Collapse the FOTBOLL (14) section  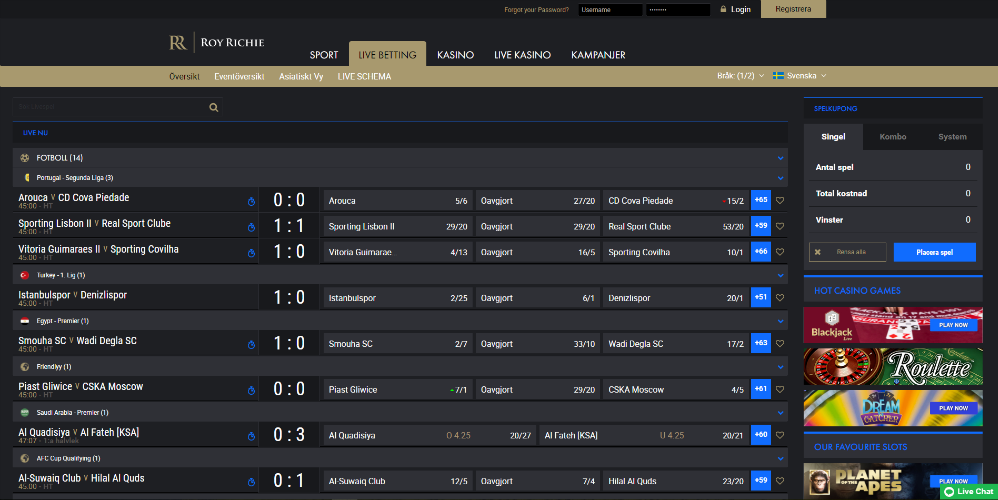(780, 158)
